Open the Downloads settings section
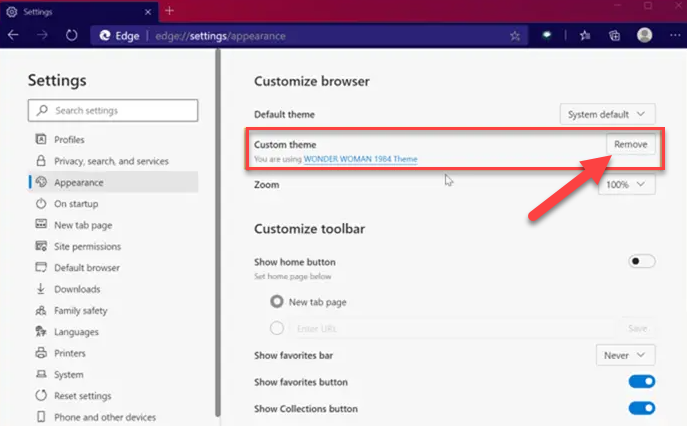This screenshot has height=426, width=687. 77,289
